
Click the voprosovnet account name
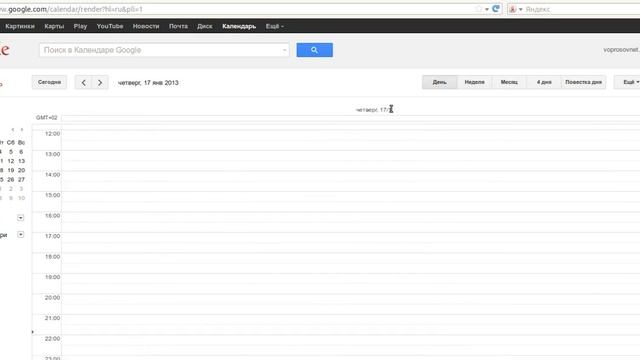tap(621, 50)
